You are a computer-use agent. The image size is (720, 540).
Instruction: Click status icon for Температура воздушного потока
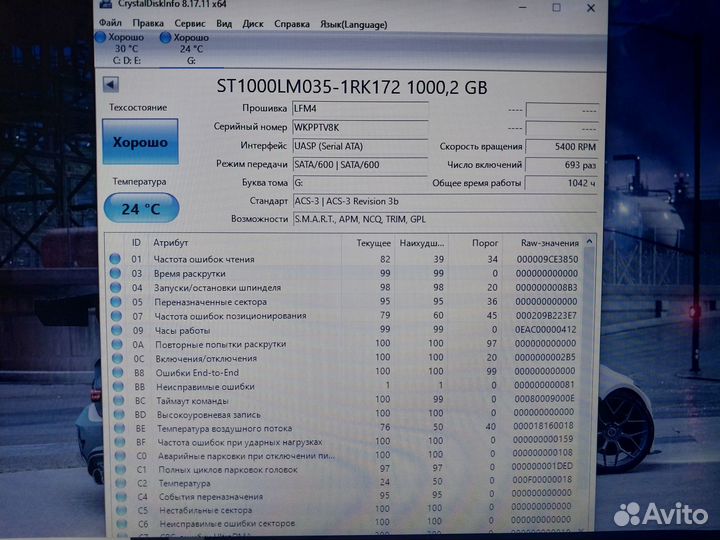point(119,428)
